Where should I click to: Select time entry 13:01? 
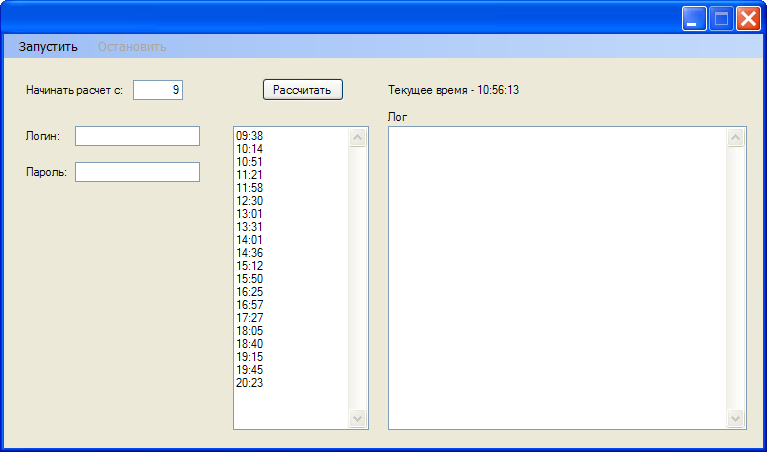pyautogui.click(x=249, y=214)
